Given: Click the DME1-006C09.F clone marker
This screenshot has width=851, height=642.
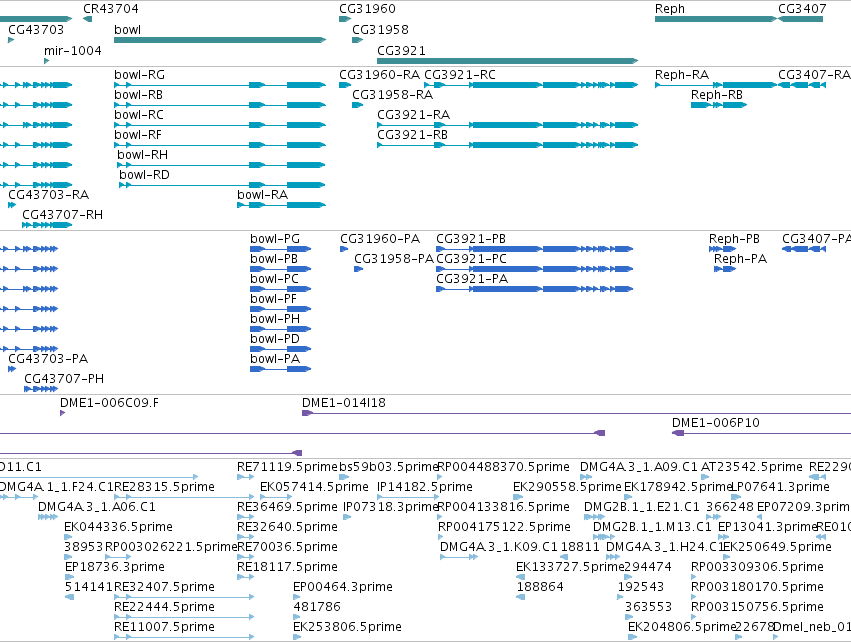Looking at the screenshot, I should [x=62, y=413].
